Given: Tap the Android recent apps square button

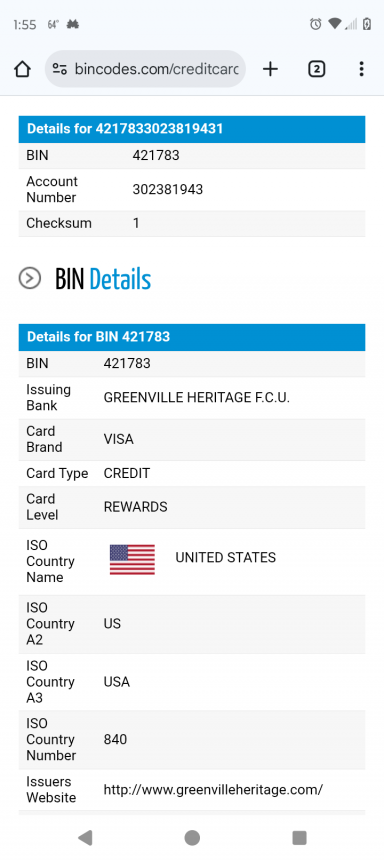Looking at the screenshot, I should [300, 838].
